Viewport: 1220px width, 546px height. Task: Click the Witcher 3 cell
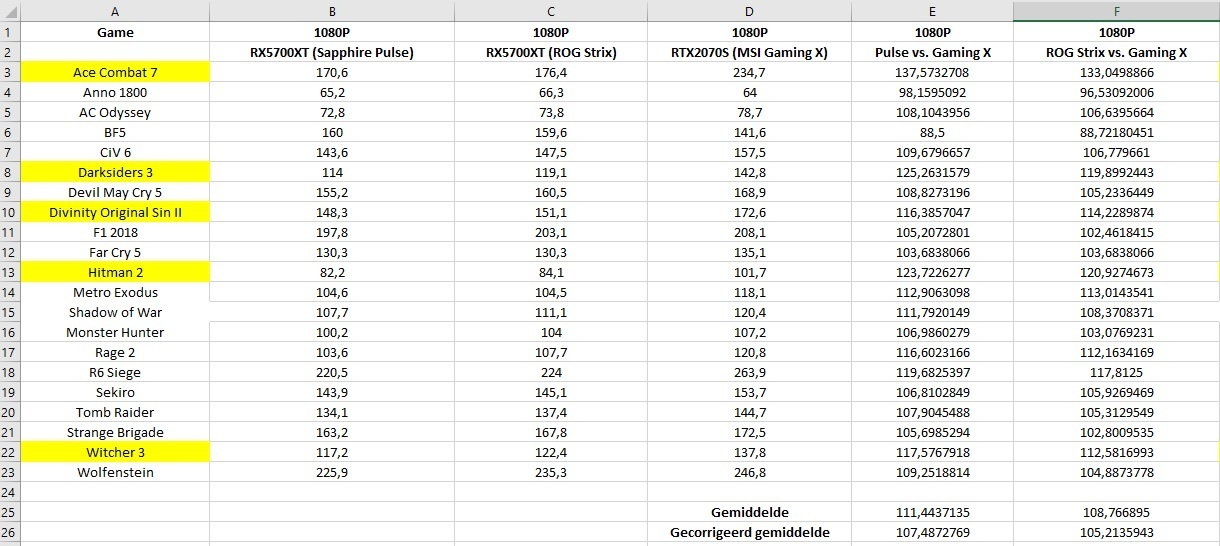115,452
